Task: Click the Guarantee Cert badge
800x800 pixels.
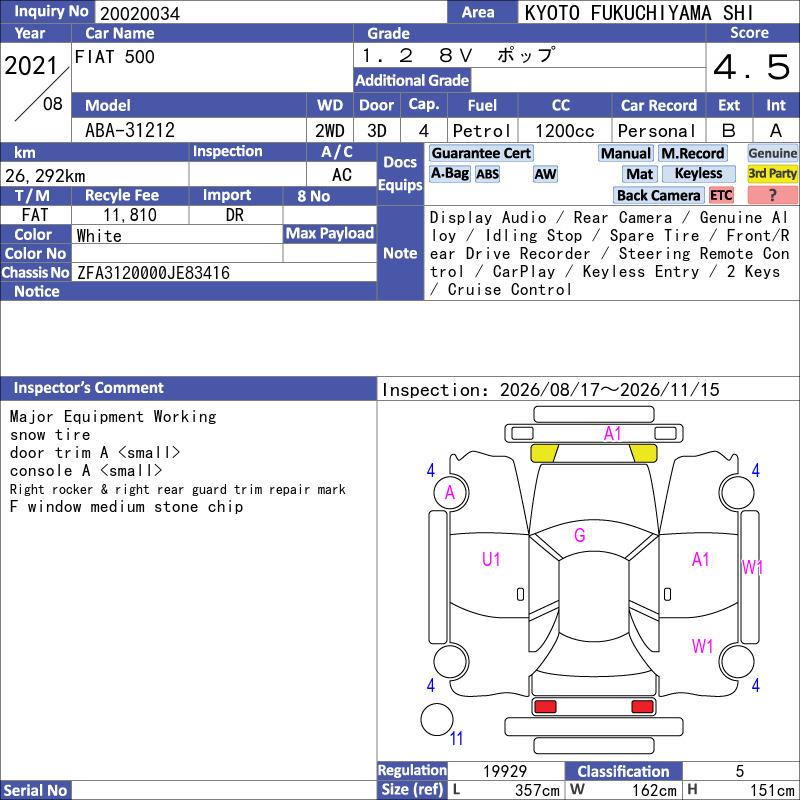Action: (481, 153)
